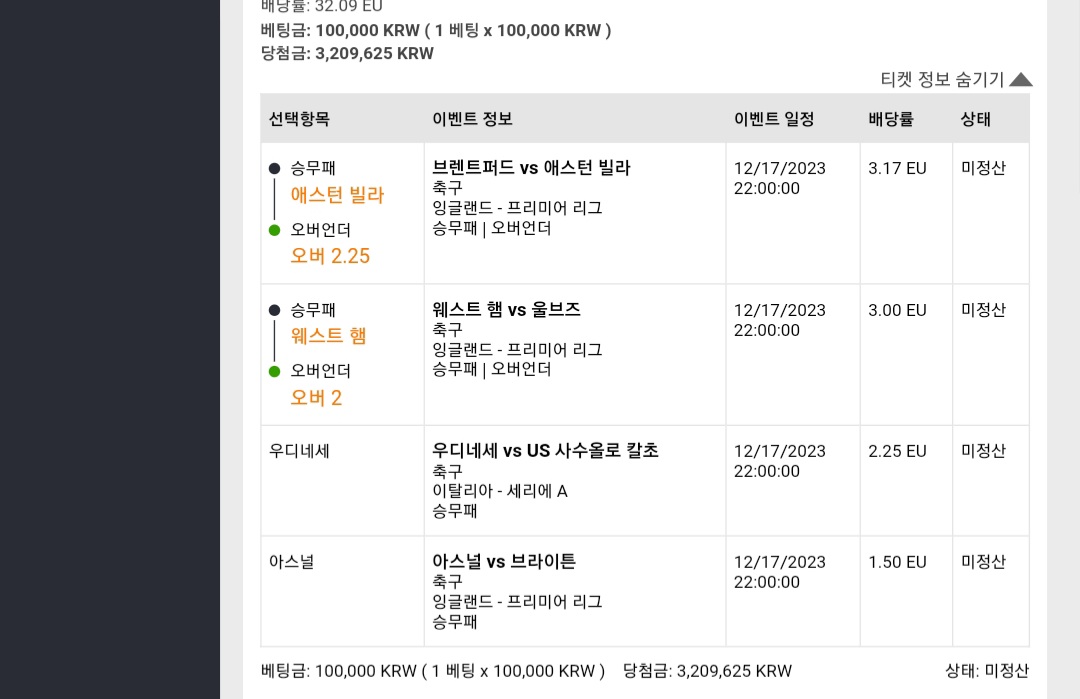
Task: Click the '배당률' column header
Action: [x=891, y=119]
